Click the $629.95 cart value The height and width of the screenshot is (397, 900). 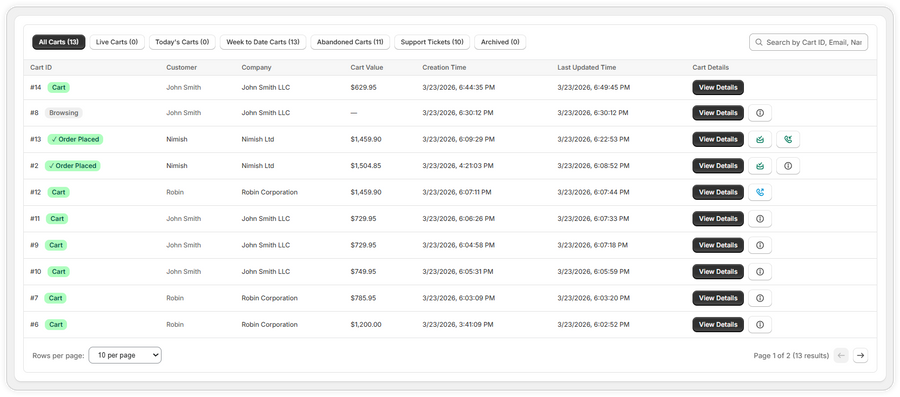364,87
